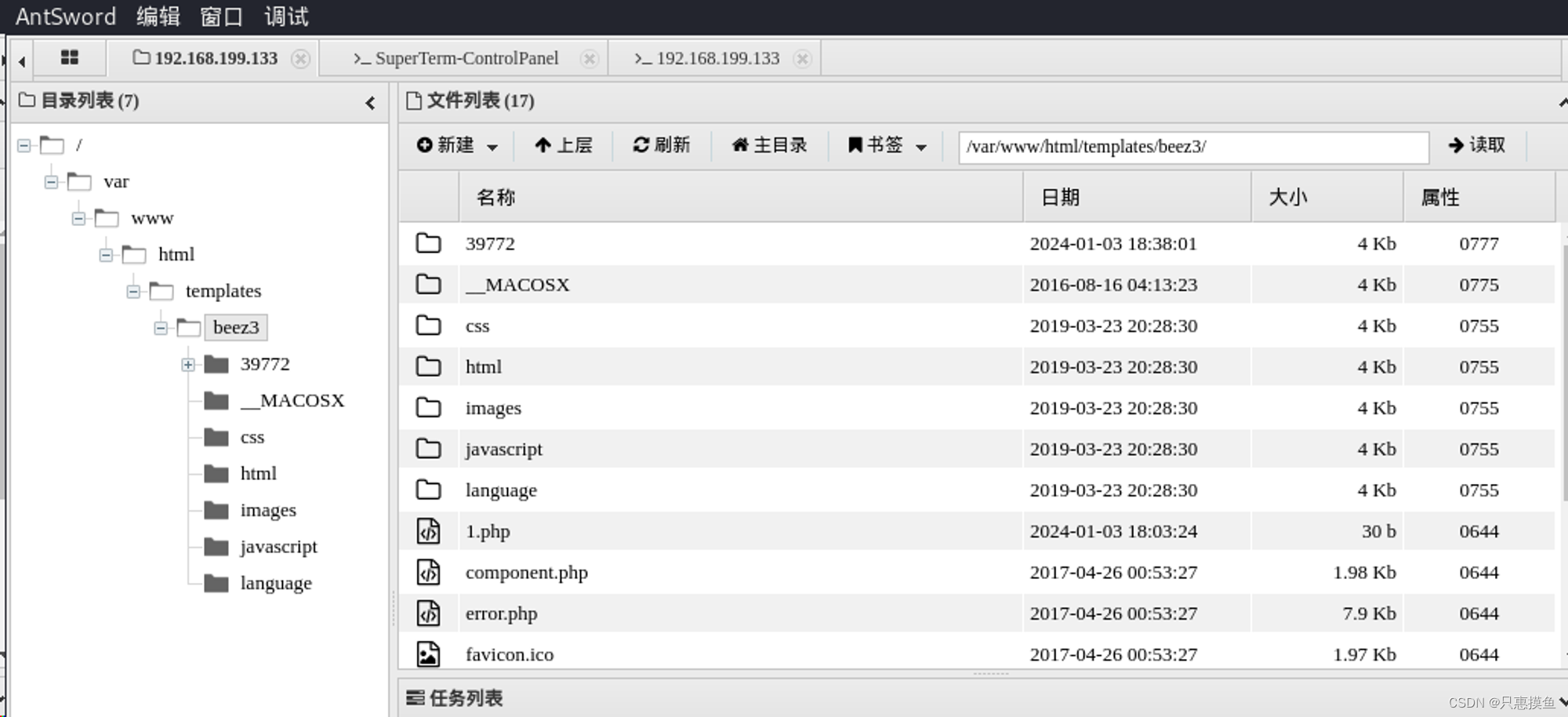The width and height of the screenshot is (1568, 717).
Task: Select the component.php file name
Action: tap(527, 573)
